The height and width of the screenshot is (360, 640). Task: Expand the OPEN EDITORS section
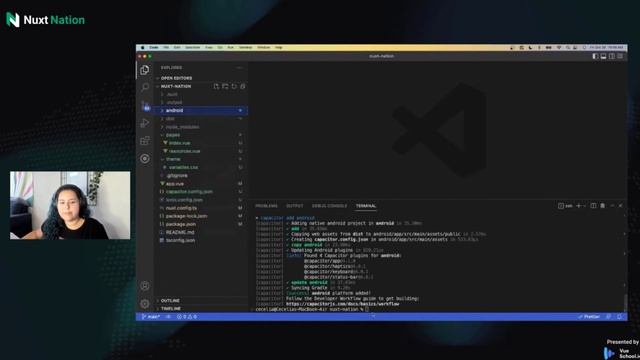[x=200, y=78]
